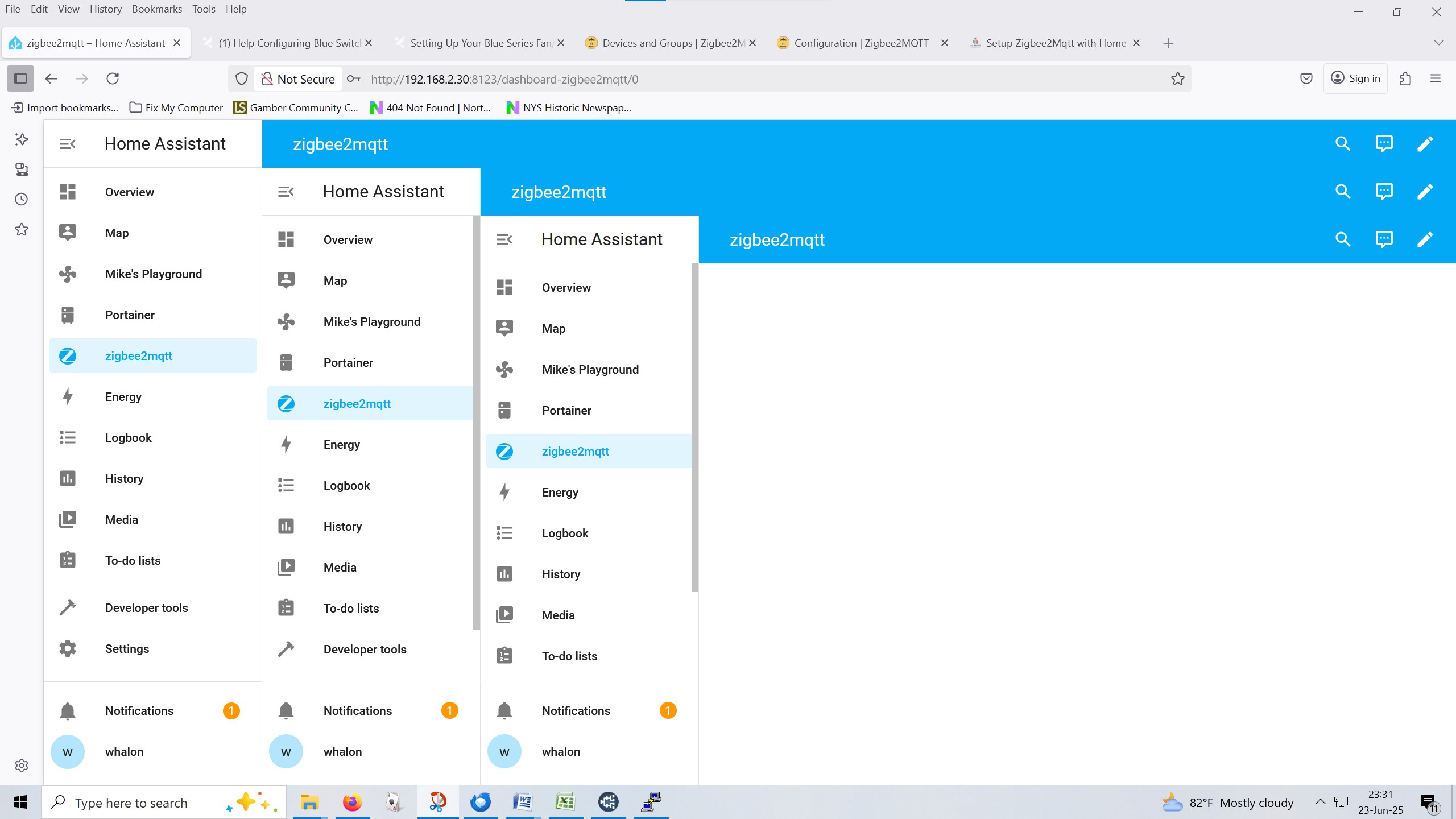Open a new browser tab
Screen dimensions: 1456x819
(x=1168, y=43)
